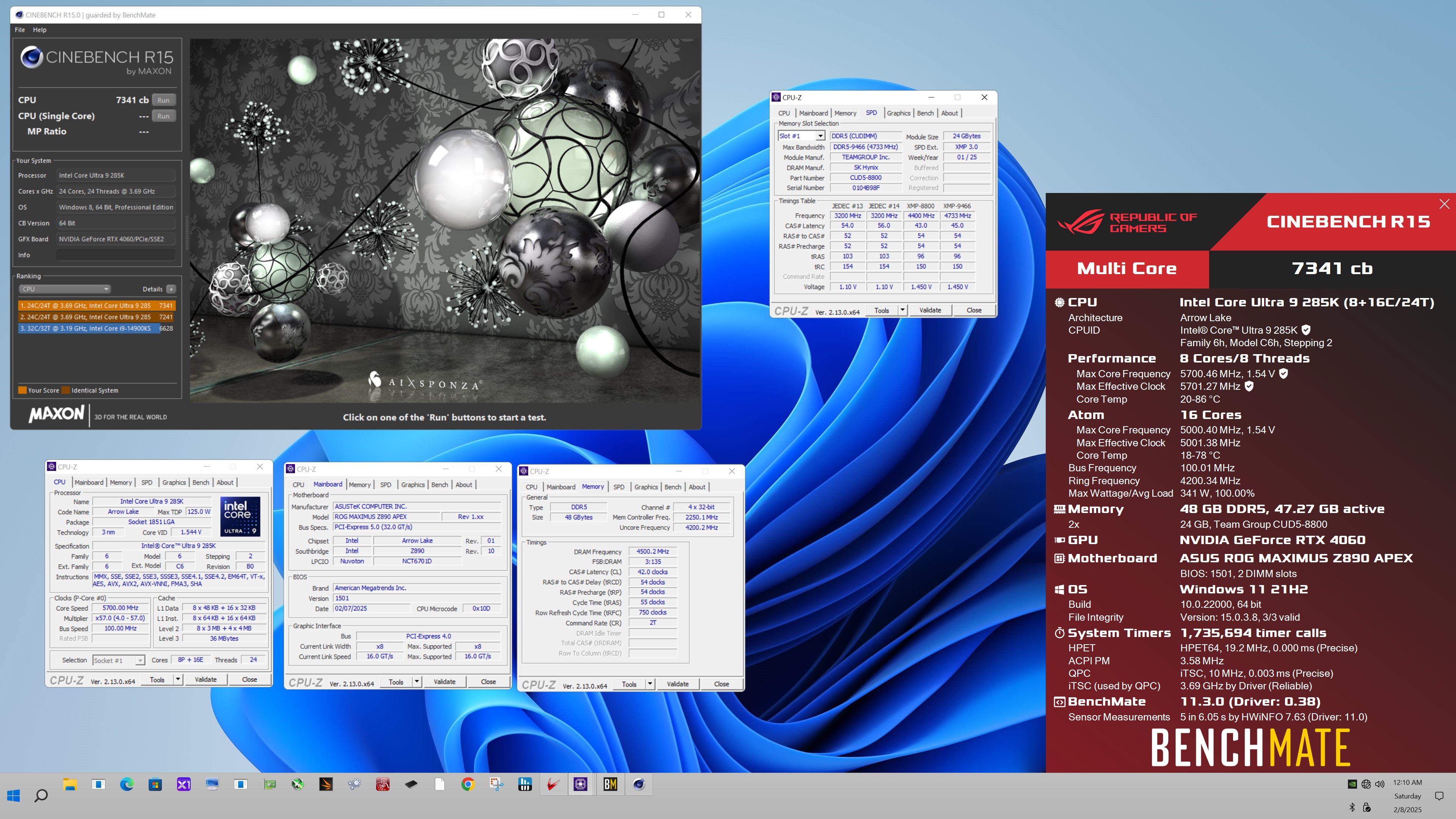Click Tools button in CPU-Z Mainboard window
1456x819 pixels.
(x=395, y=682)
